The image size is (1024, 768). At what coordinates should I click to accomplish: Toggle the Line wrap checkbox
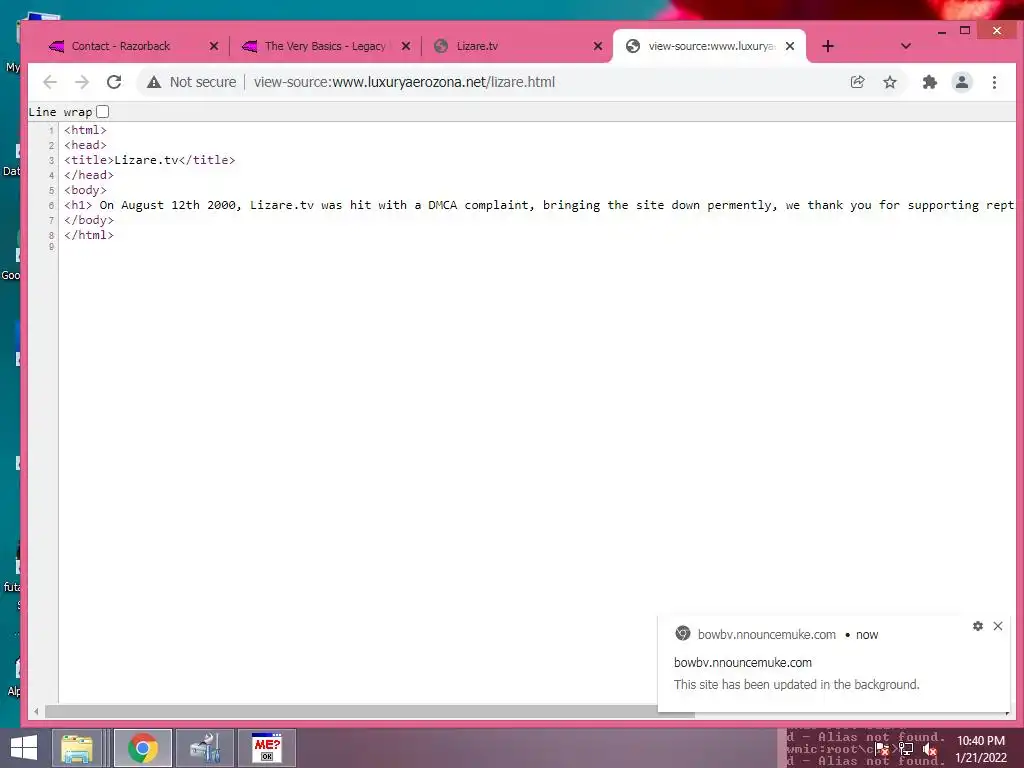pyautogui.click(x=103, y=112)
